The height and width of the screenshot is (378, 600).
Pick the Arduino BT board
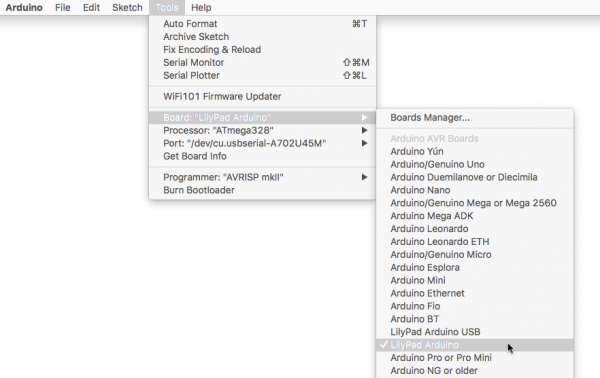point(474,319)
